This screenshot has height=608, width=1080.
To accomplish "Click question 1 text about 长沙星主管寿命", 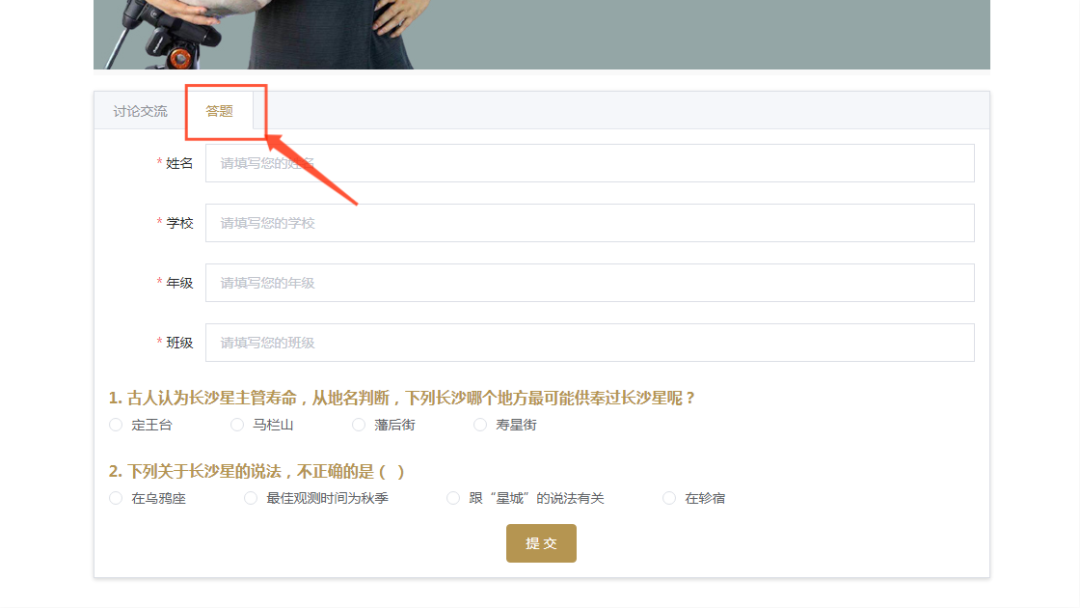I will 402,398.
